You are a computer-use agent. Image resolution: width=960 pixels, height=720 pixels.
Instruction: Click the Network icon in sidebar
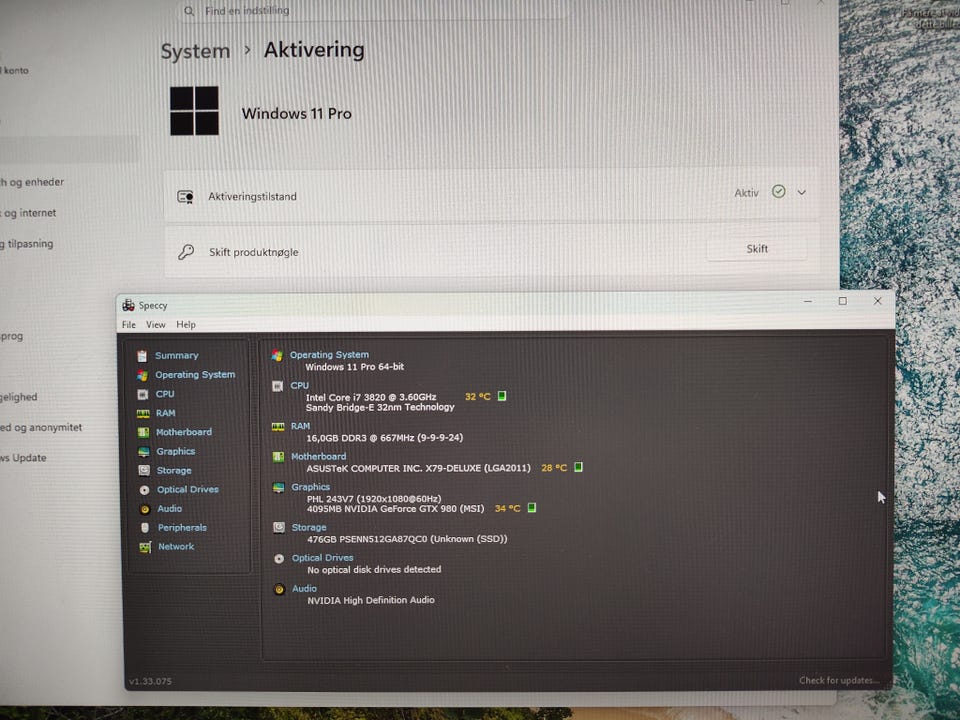[145, 547]
